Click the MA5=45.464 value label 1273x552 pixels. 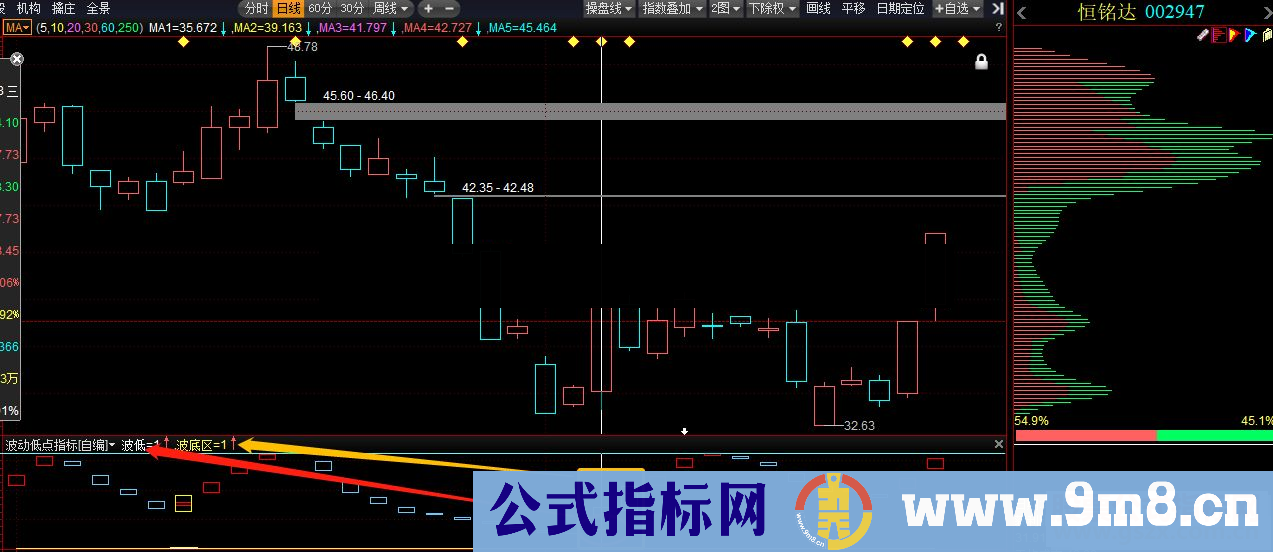523,28
